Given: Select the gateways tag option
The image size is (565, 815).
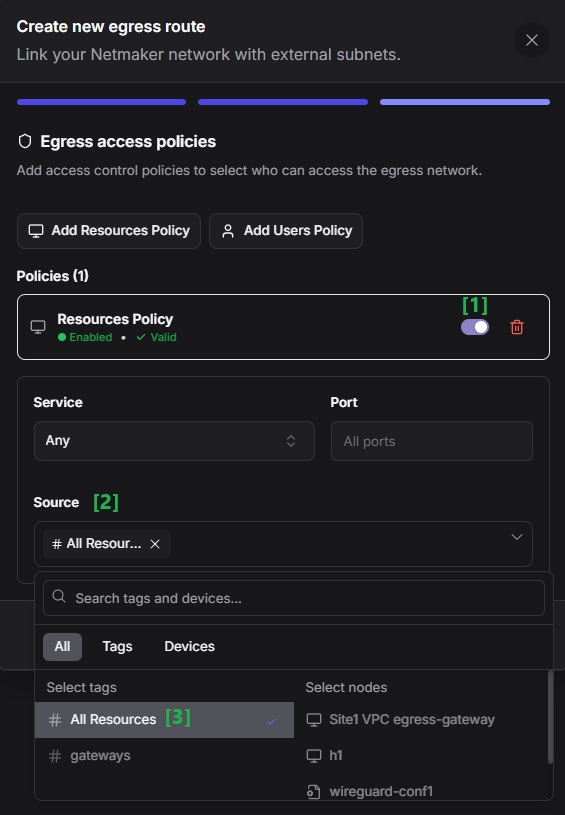Looking at the screenshot, I should click(x=164, y=756).
